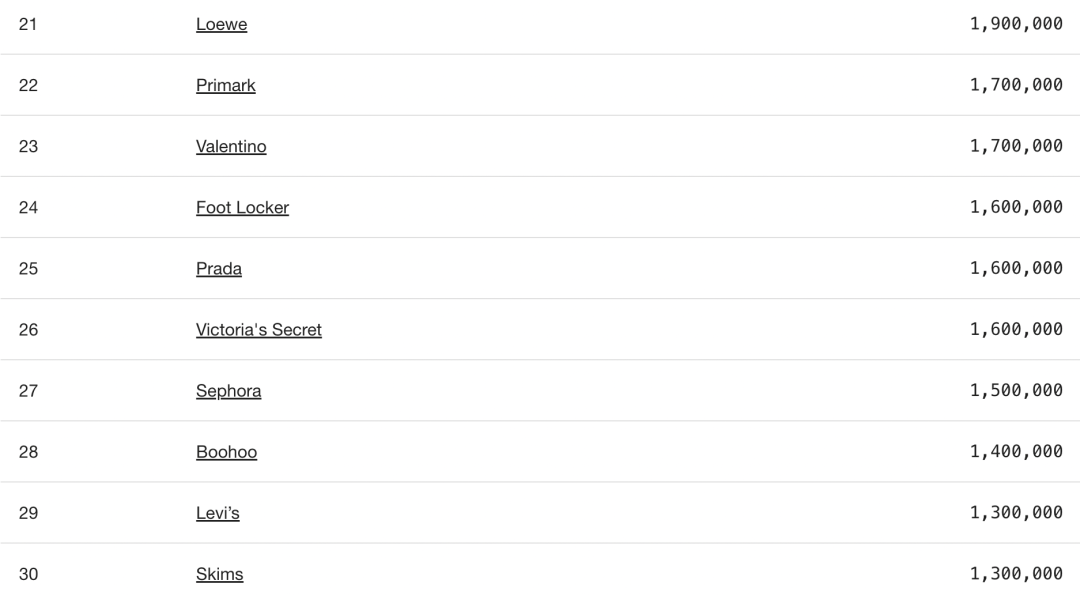This screenshot has width=1080, height=603.
Task: Click Loewe's 1,900,000 value
Action: (x=1016, y=24)
